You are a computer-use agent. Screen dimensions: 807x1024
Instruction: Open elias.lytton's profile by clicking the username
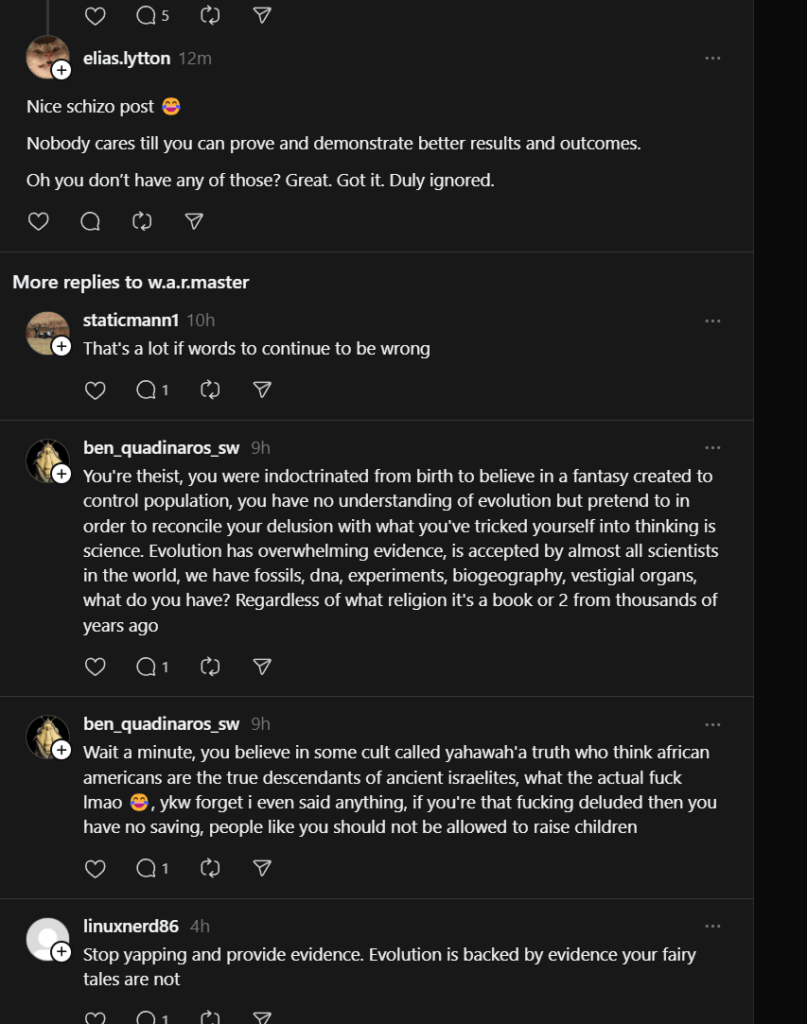tap(126, 58)
